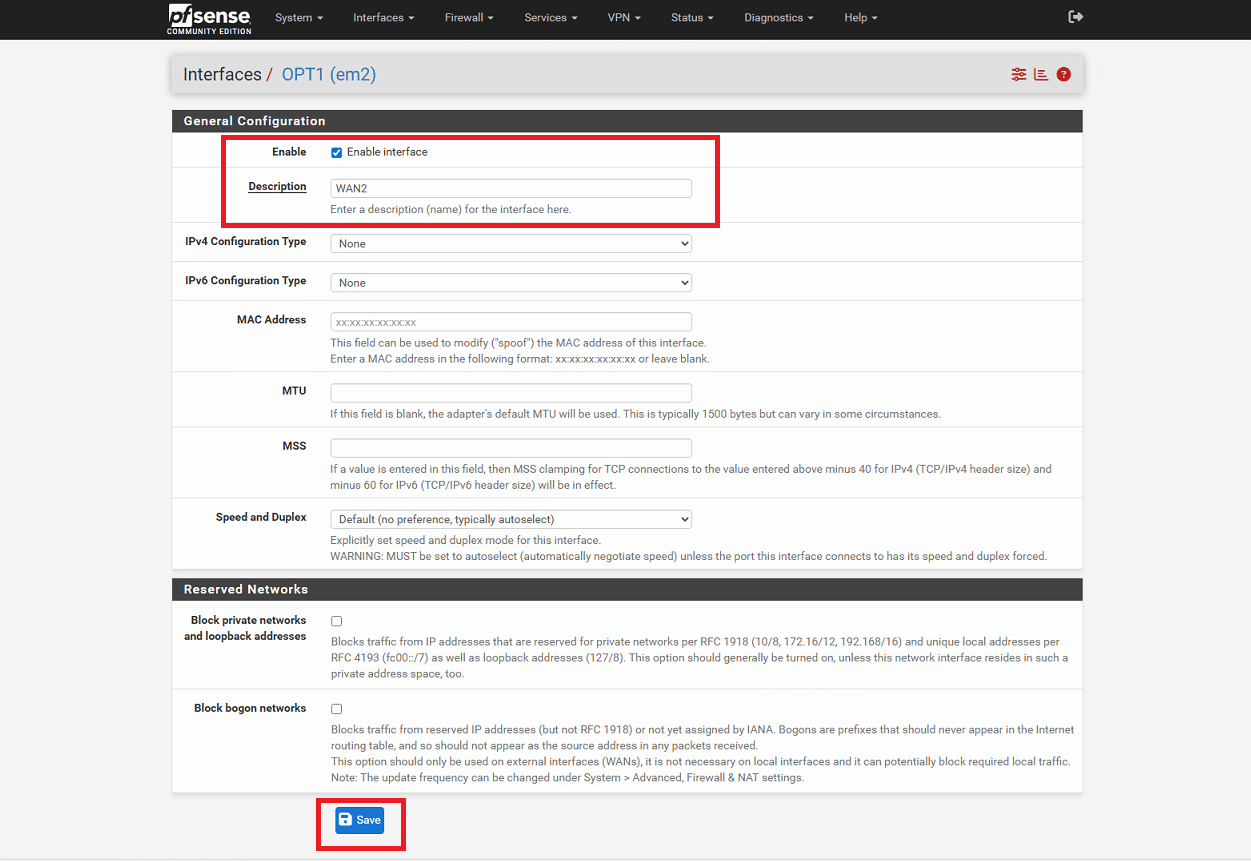The width and height of the screenshot is (1251, 861).
Task: Open the Diagnostics menu
Action: point(778,18)
